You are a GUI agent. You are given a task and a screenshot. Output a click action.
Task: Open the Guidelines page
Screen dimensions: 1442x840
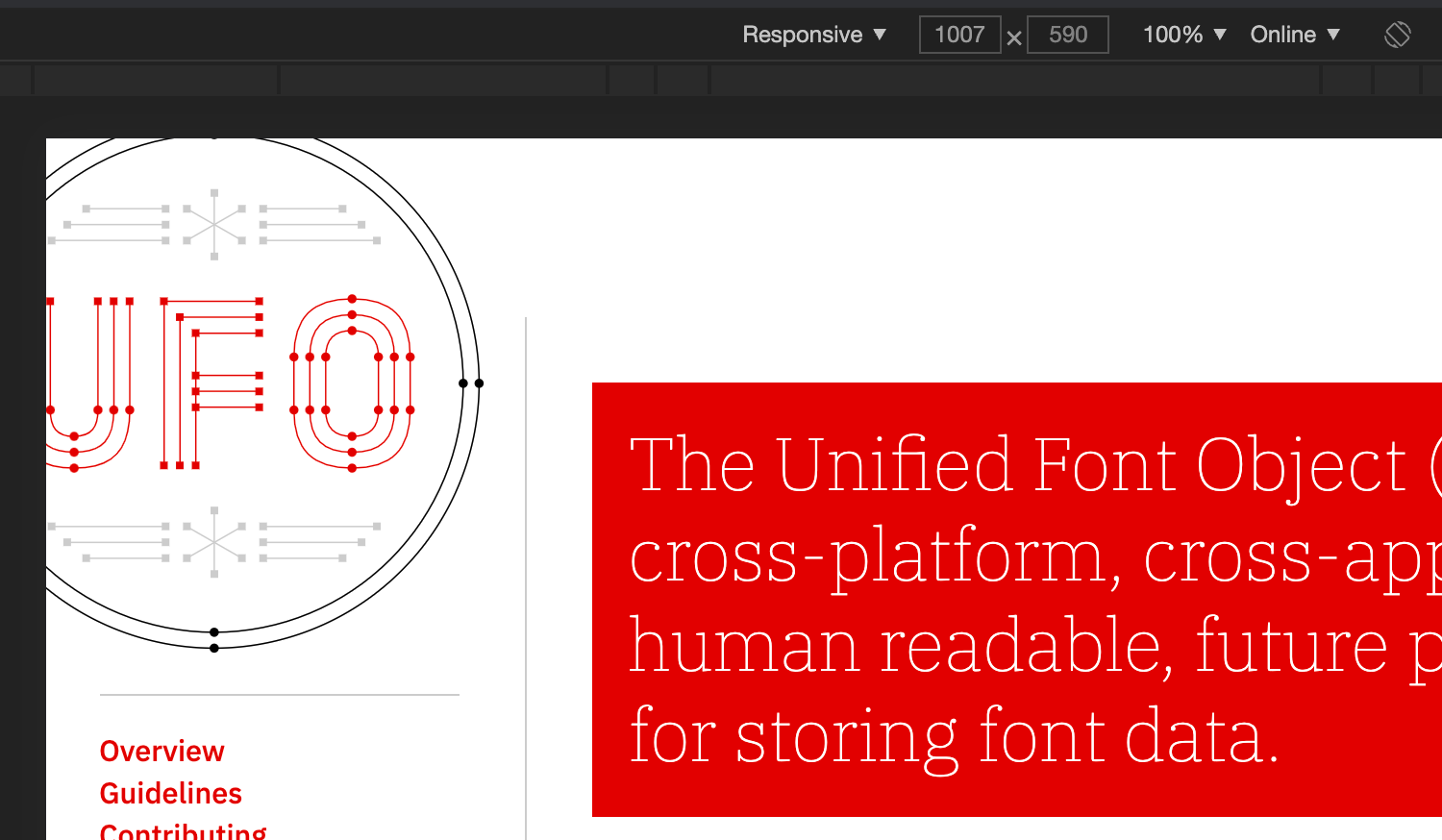[170, 793]
